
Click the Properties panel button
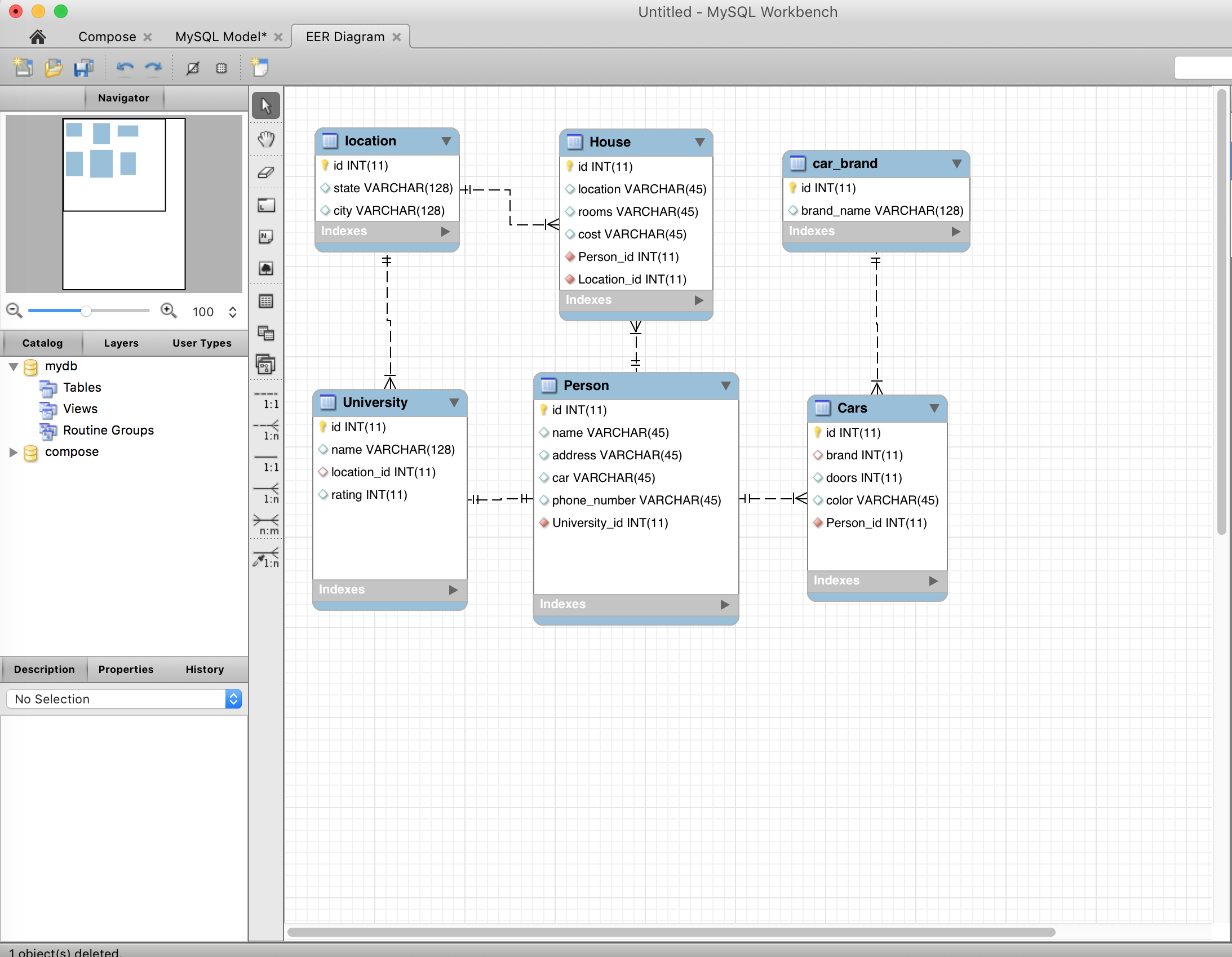click(x=124, y=669)
